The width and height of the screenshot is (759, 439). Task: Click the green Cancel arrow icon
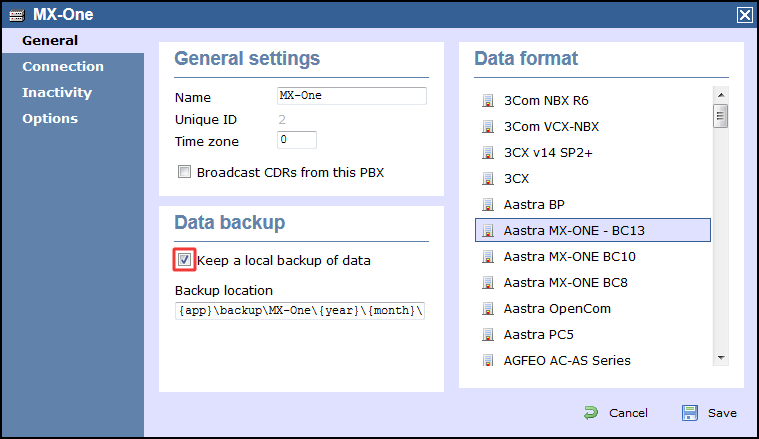tap(592, 413)
